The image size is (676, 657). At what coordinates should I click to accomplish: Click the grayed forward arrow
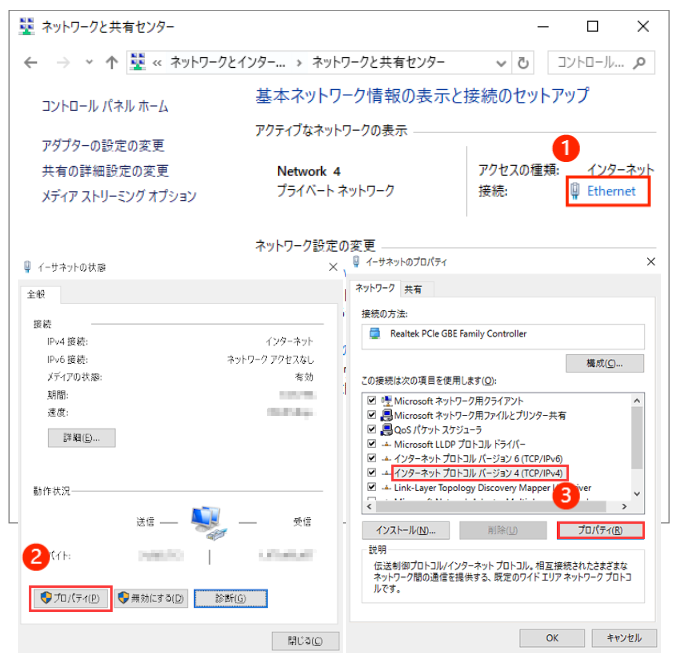point(63,63)
